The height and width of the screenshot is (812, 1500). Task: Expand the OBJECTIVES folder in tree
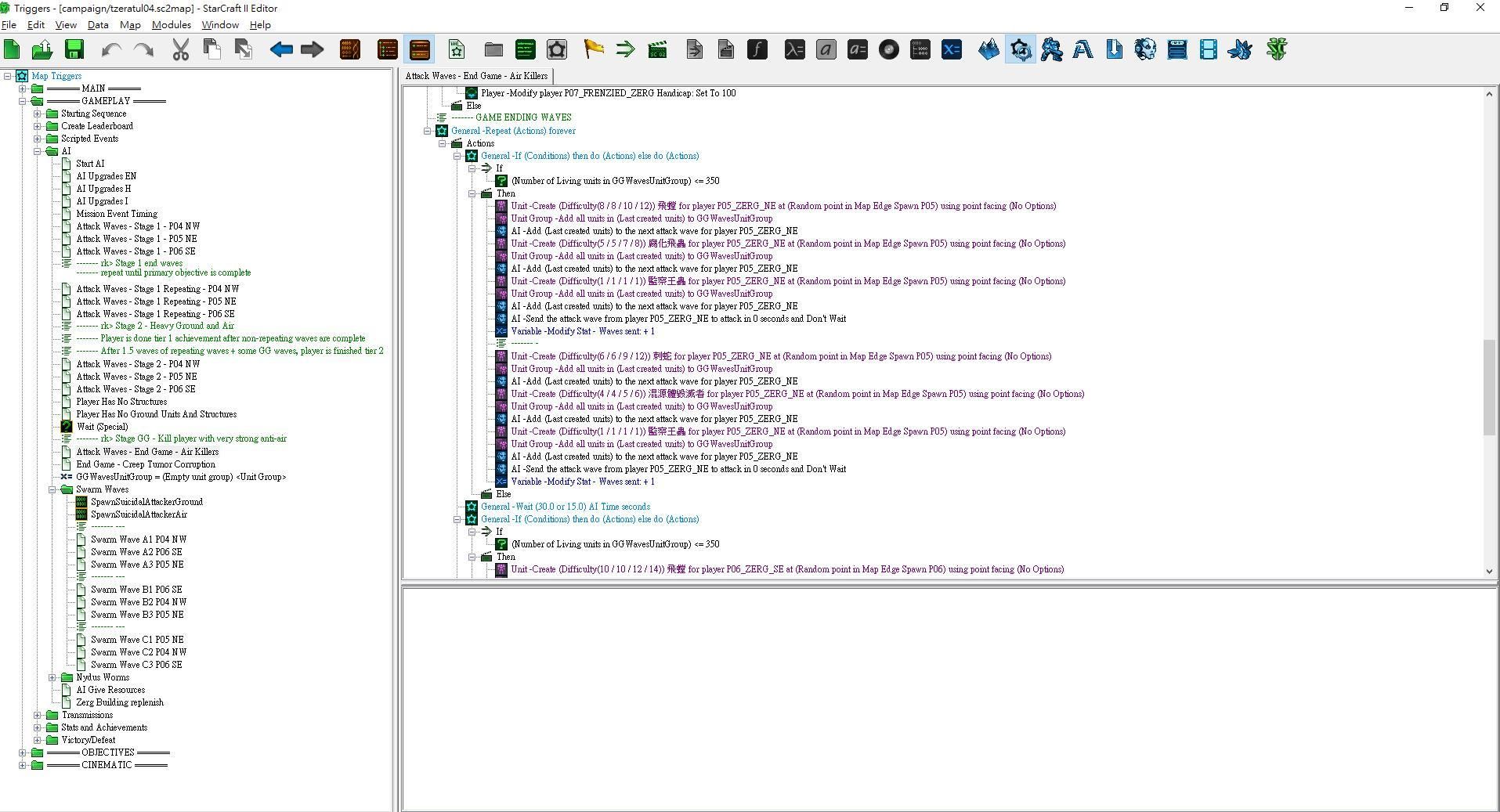[x=23, y=752]
